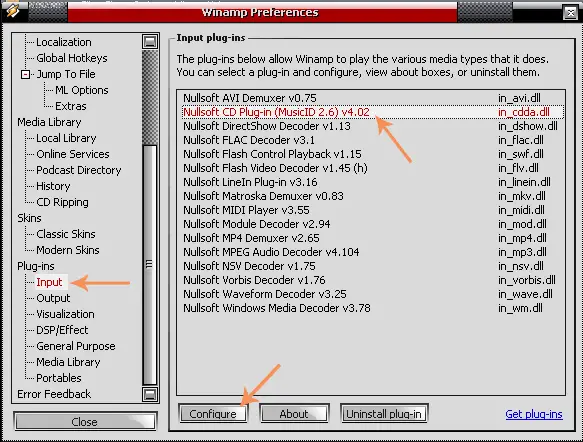Screen dimensions: 583x442
Task: Select Extras under Jump To File
Action: click(x=71, y=106)
